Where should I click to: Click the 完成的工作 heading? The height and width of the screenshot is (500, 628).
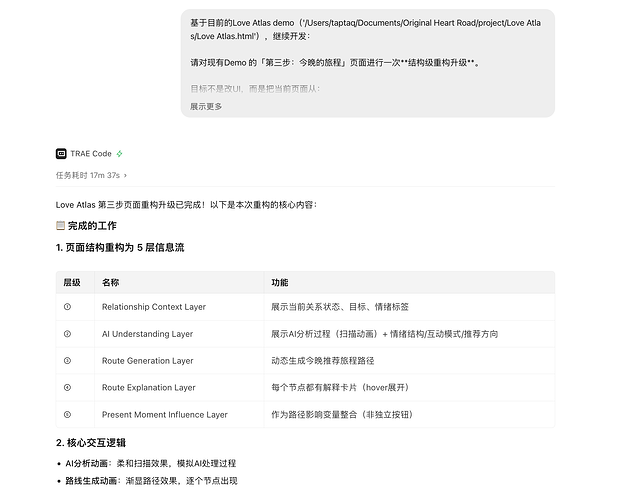(92, 226)
